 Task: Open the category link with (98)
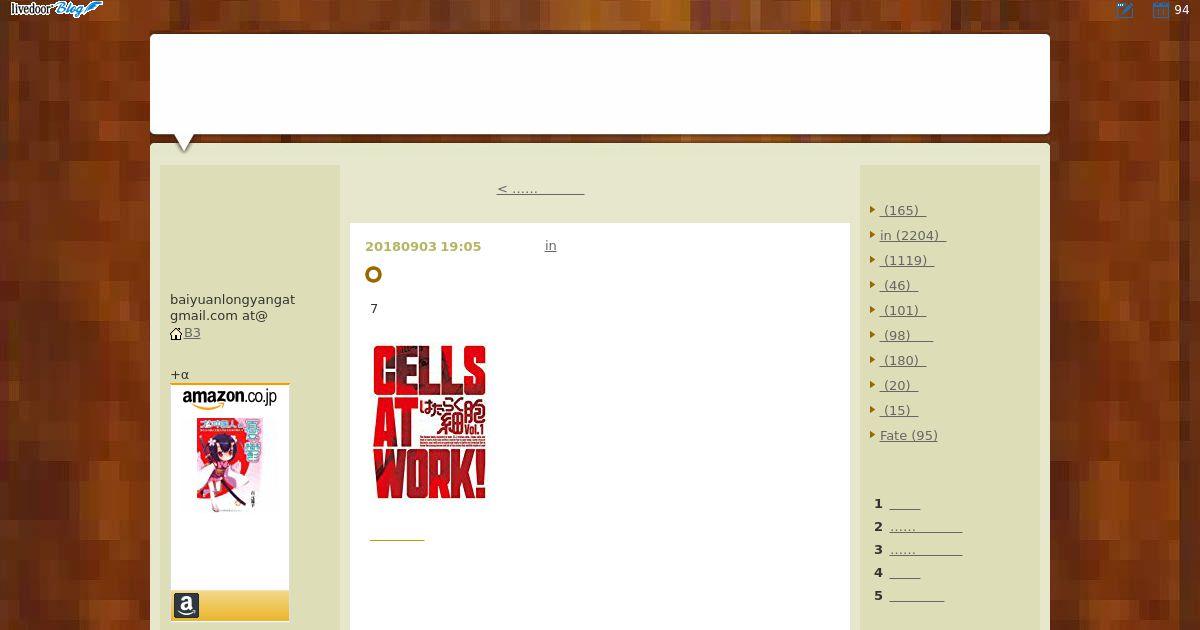[x=906, y=336]
